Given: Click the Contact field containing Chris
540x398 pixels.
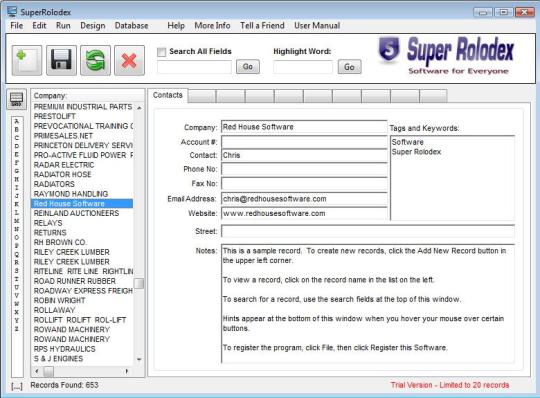Looking at the screenshot, I should pos(304,155).
